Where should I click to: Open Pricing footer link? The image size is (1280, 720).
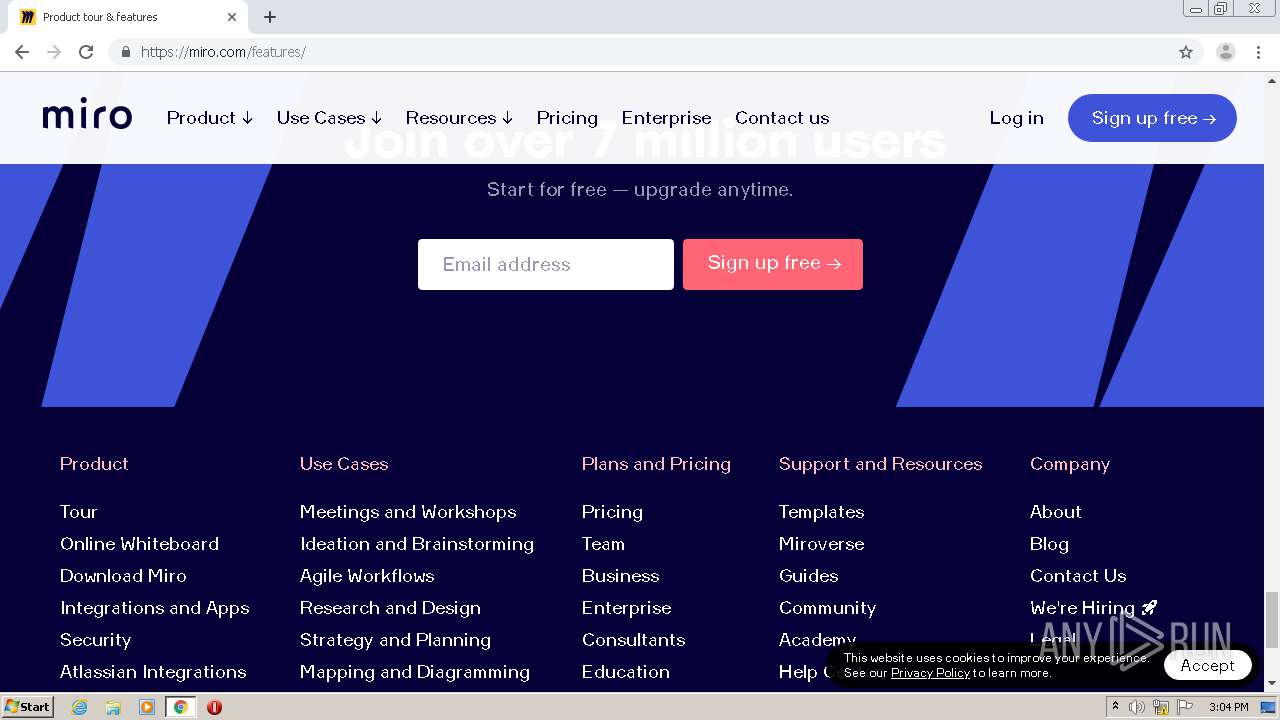click(612, 512)
